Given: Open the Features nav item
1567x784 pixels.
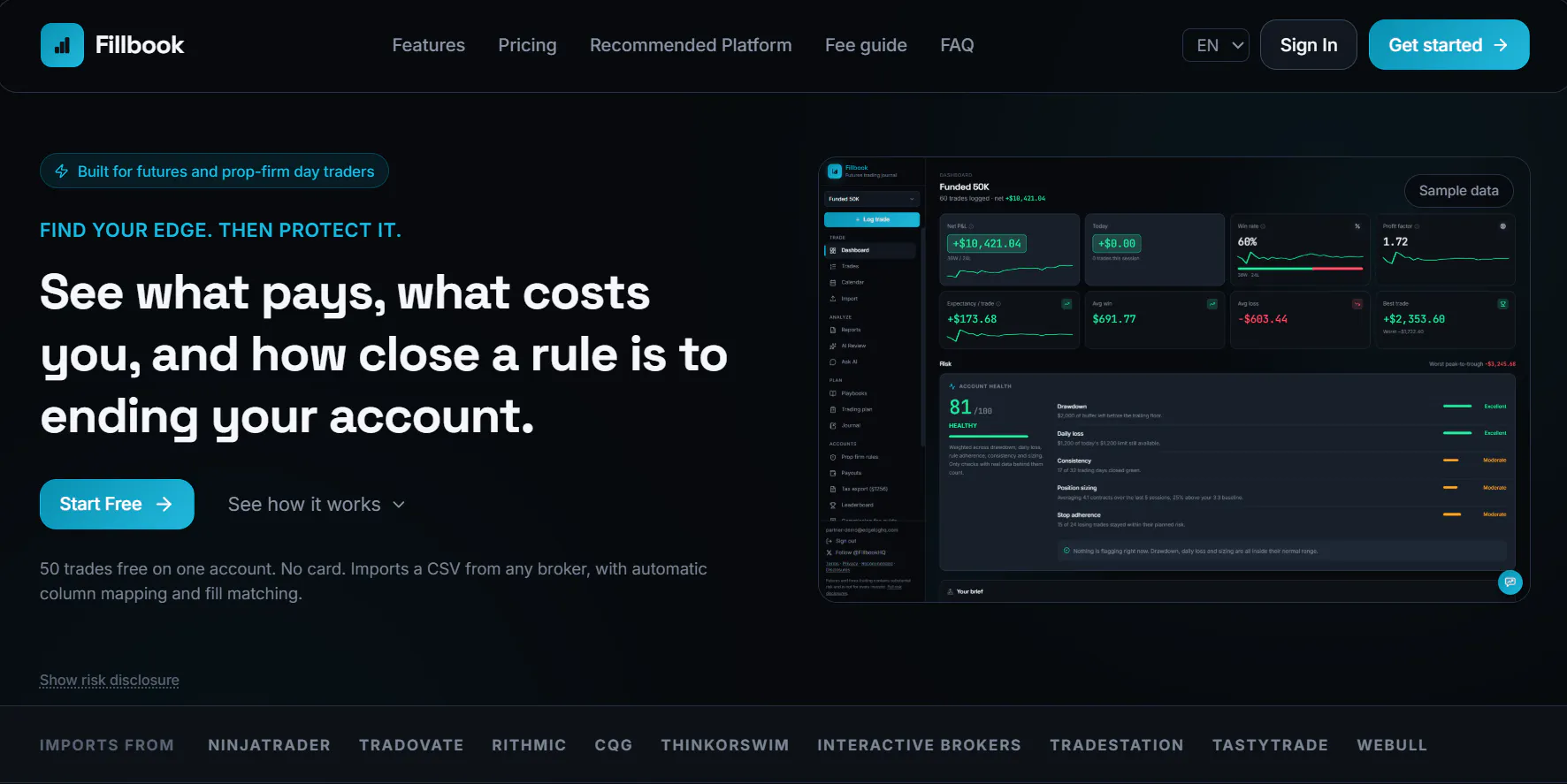Looking at the screenshot, I should coord(429,45).
